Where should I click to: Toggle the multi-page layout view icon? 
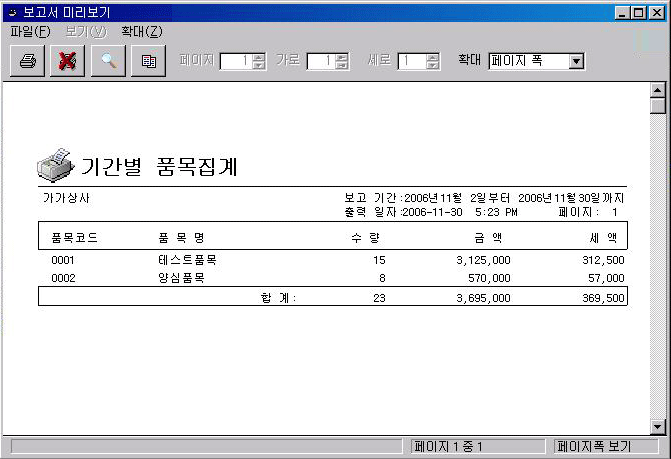[148, 61]
